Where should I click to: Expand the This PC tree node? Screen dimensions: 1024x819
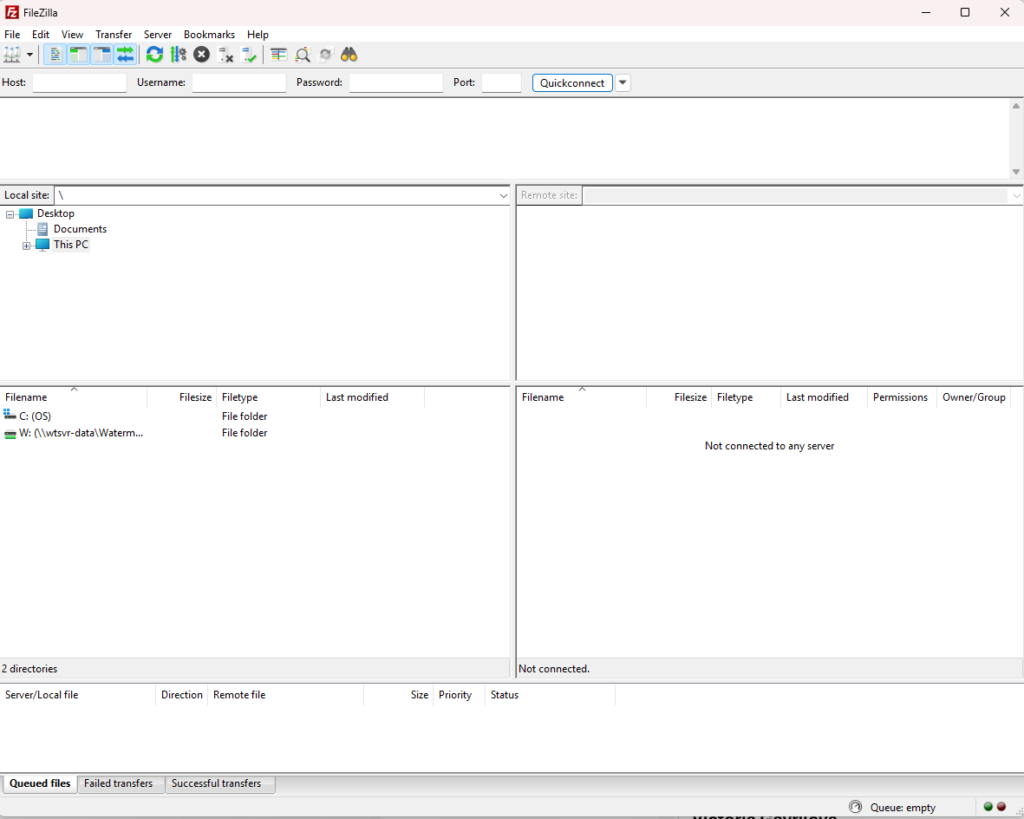pos(26,246)
